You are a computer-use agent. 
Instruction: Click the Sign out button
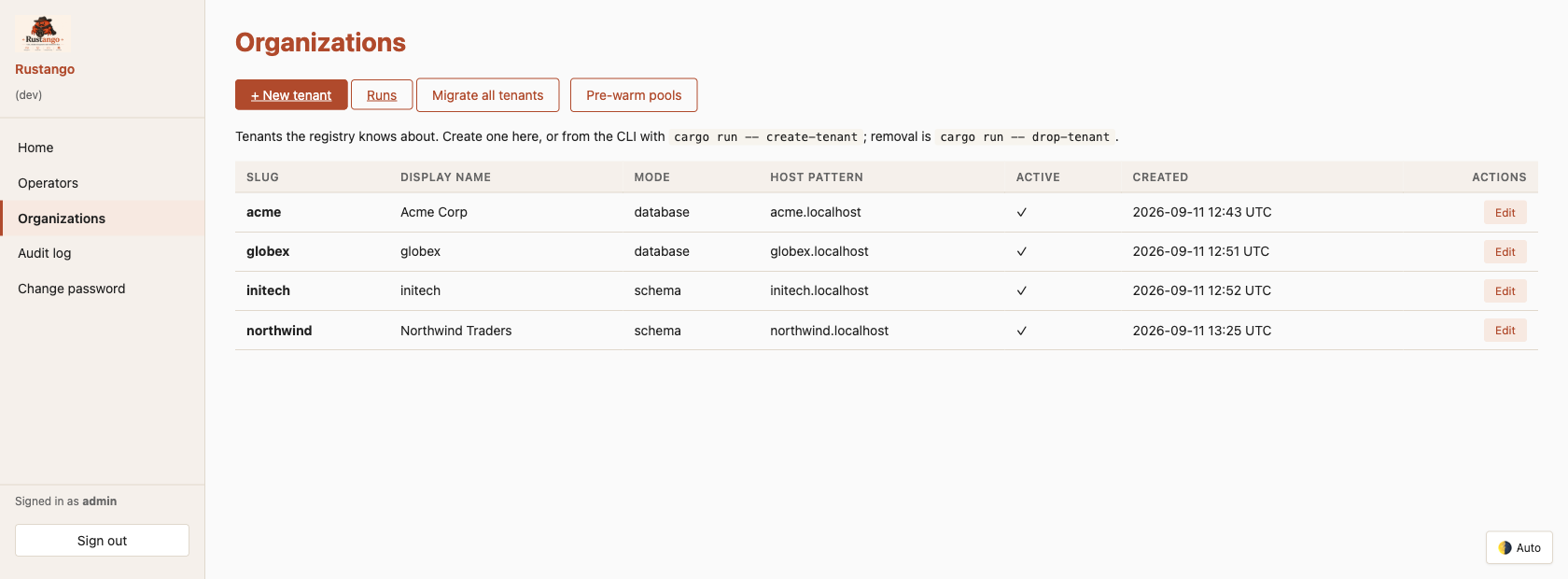pos(102,541)
